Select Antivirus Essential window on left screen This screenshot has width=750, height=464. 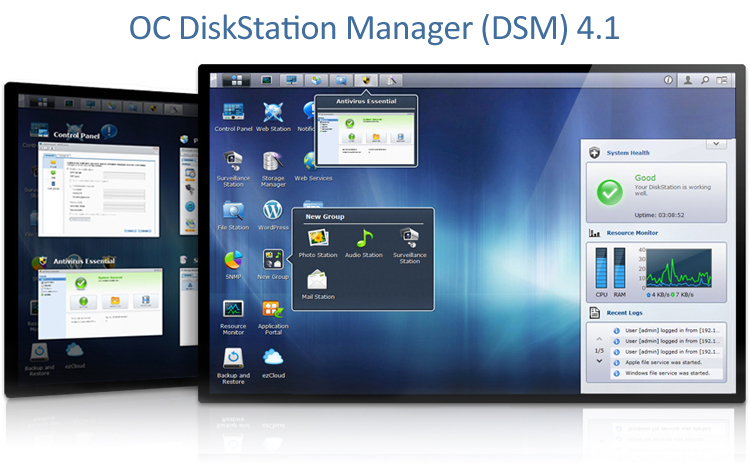tap(100, 302)
